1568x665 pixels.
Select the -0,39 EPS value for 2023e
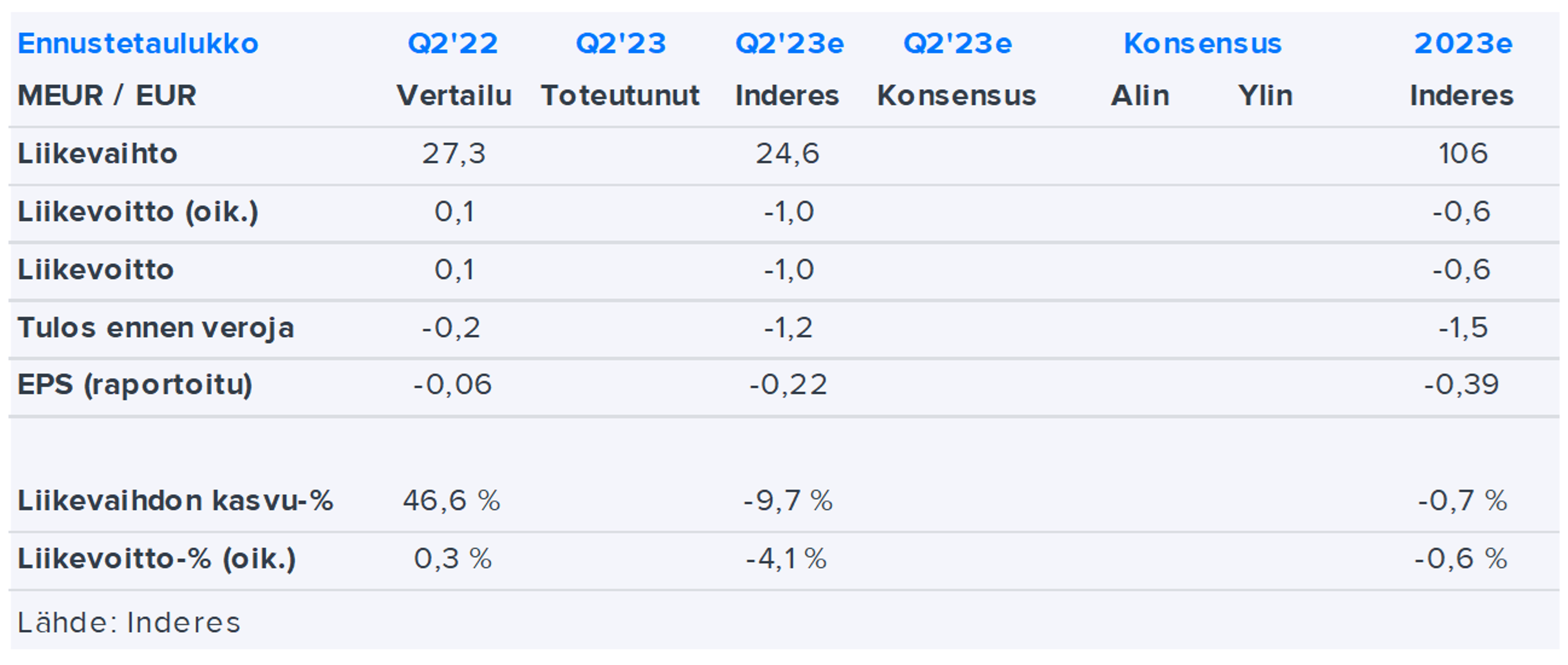[1461, 385]
